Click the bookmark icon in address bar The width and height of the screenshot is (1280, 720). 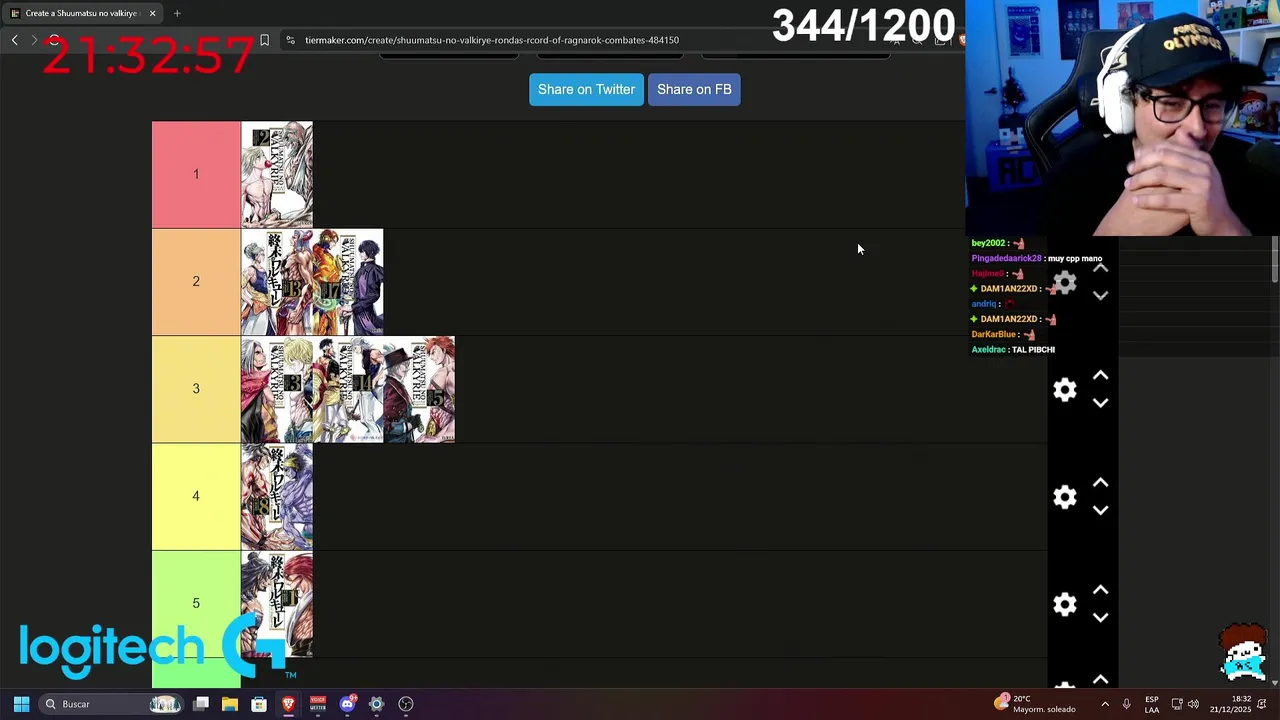[x=264, y=40]
